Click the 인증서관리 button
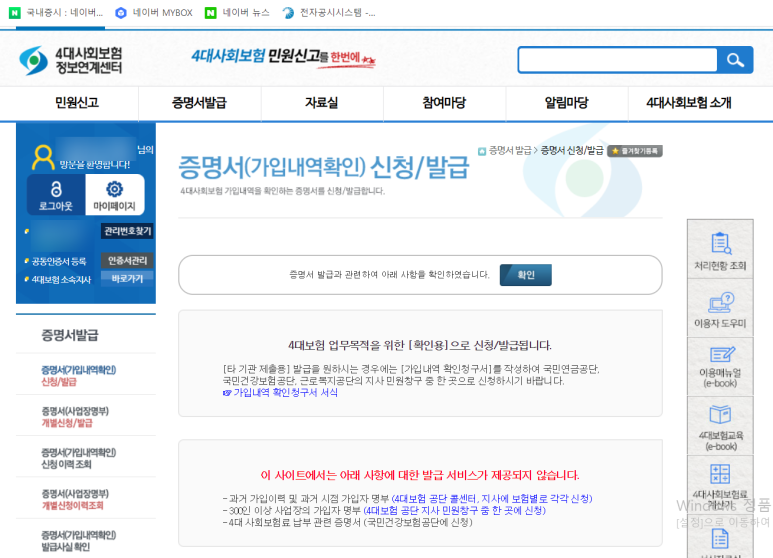Image resolution: width=773 pixels, height=558 pixels. (127, 260)
